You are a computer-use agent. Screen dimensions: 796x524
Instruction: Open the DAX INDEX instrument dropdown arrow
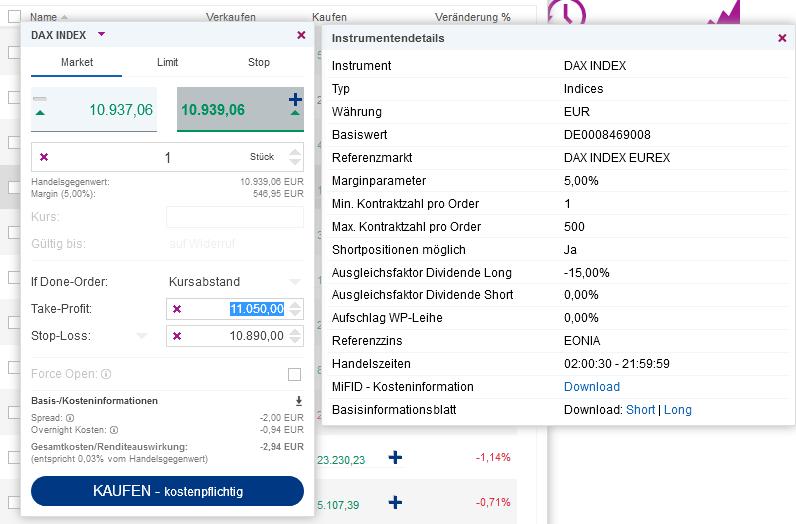point(101,35)
